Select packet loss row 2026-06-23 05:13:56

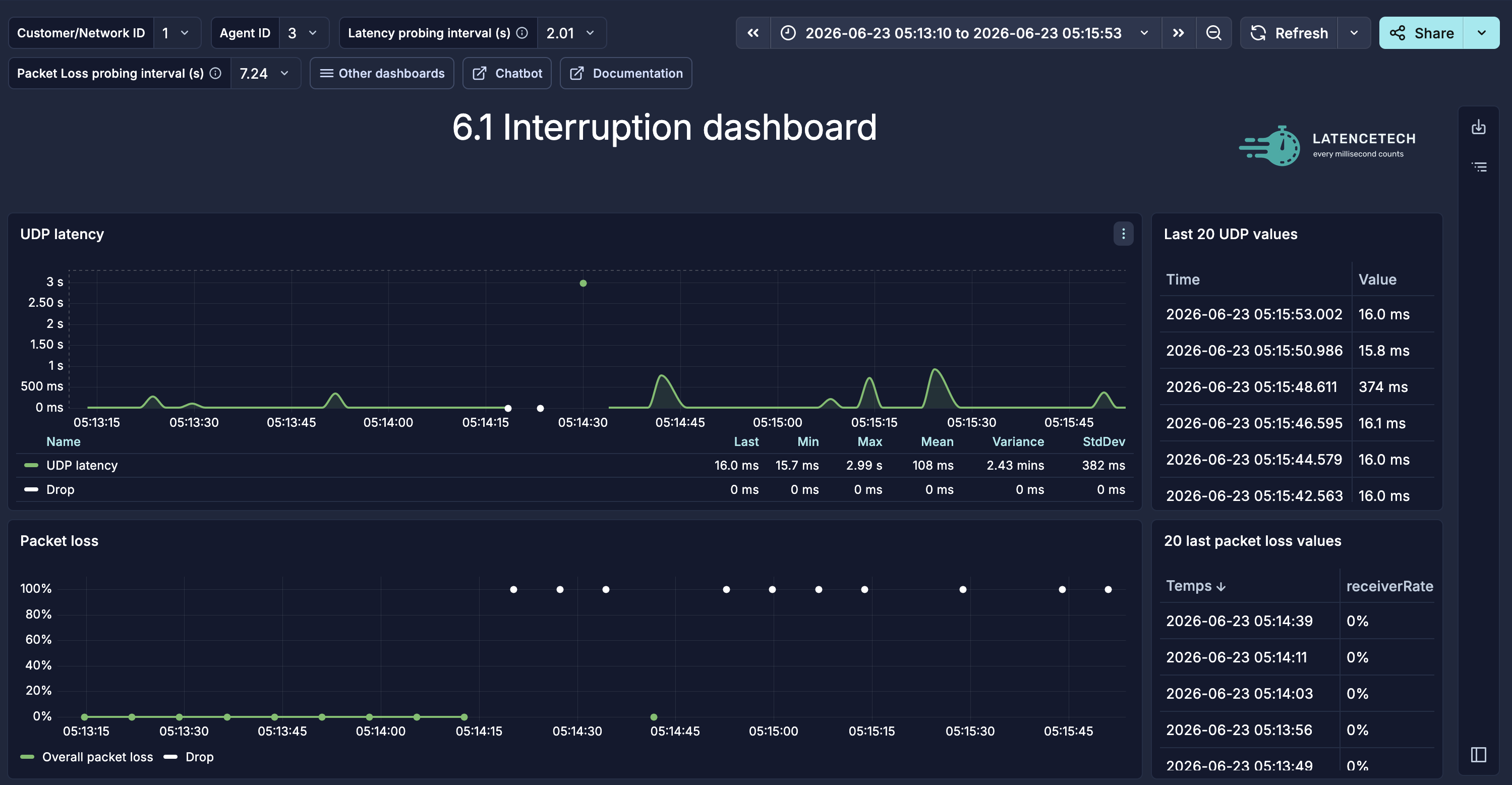(x=1297, y=730)
